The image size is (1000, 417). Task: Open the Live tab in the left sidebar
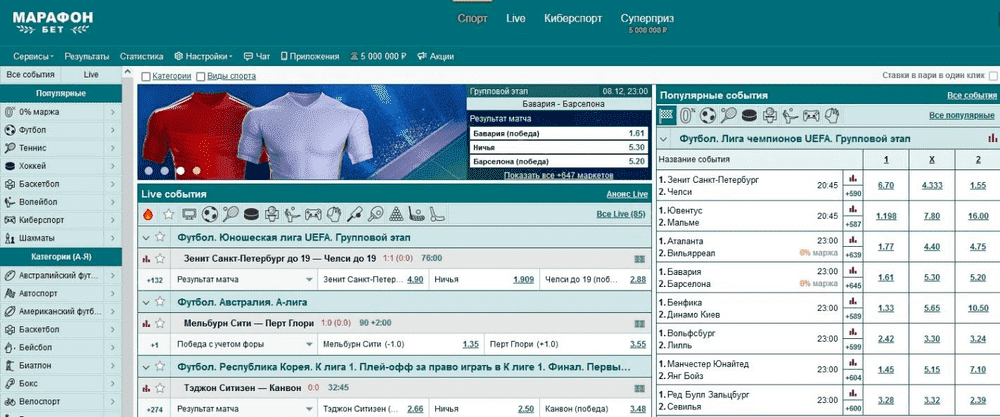click(91, 75)
